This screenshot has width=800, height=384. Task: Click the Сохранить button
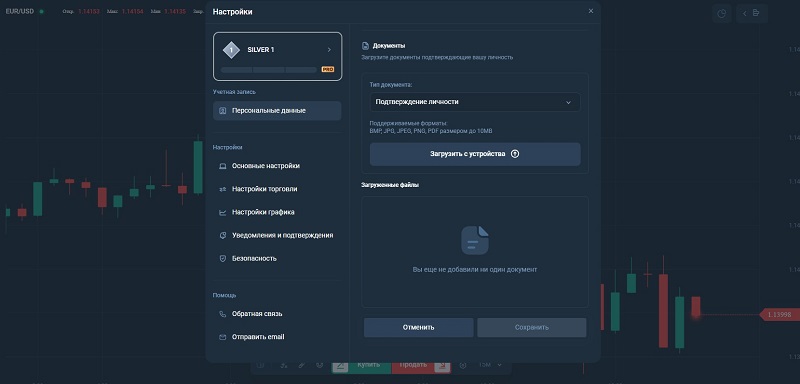(x=532, y=327)
